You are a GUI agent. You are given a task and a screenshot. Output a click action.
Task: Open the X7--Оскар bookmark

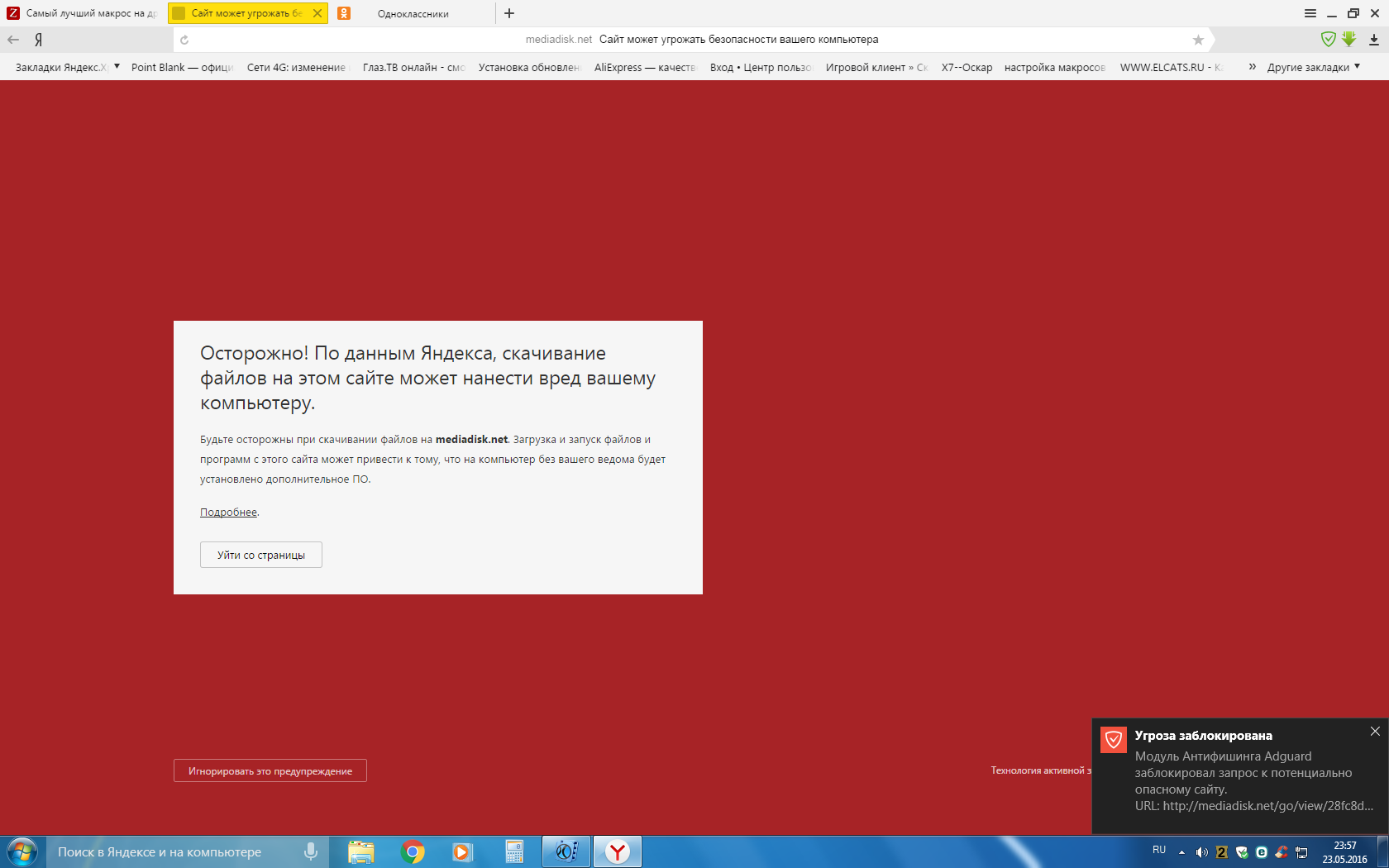[967, 67]
